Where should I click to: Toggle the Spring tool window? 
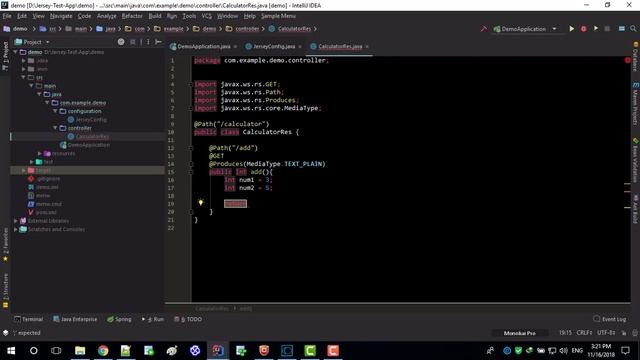click(x=119, y=319)
